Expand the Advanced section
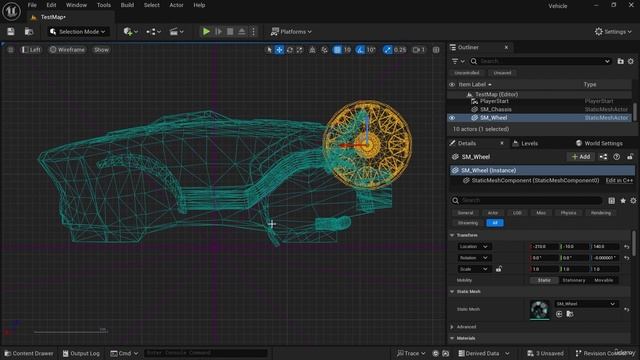This screenshot has width=640, height=360. [452, 327]
